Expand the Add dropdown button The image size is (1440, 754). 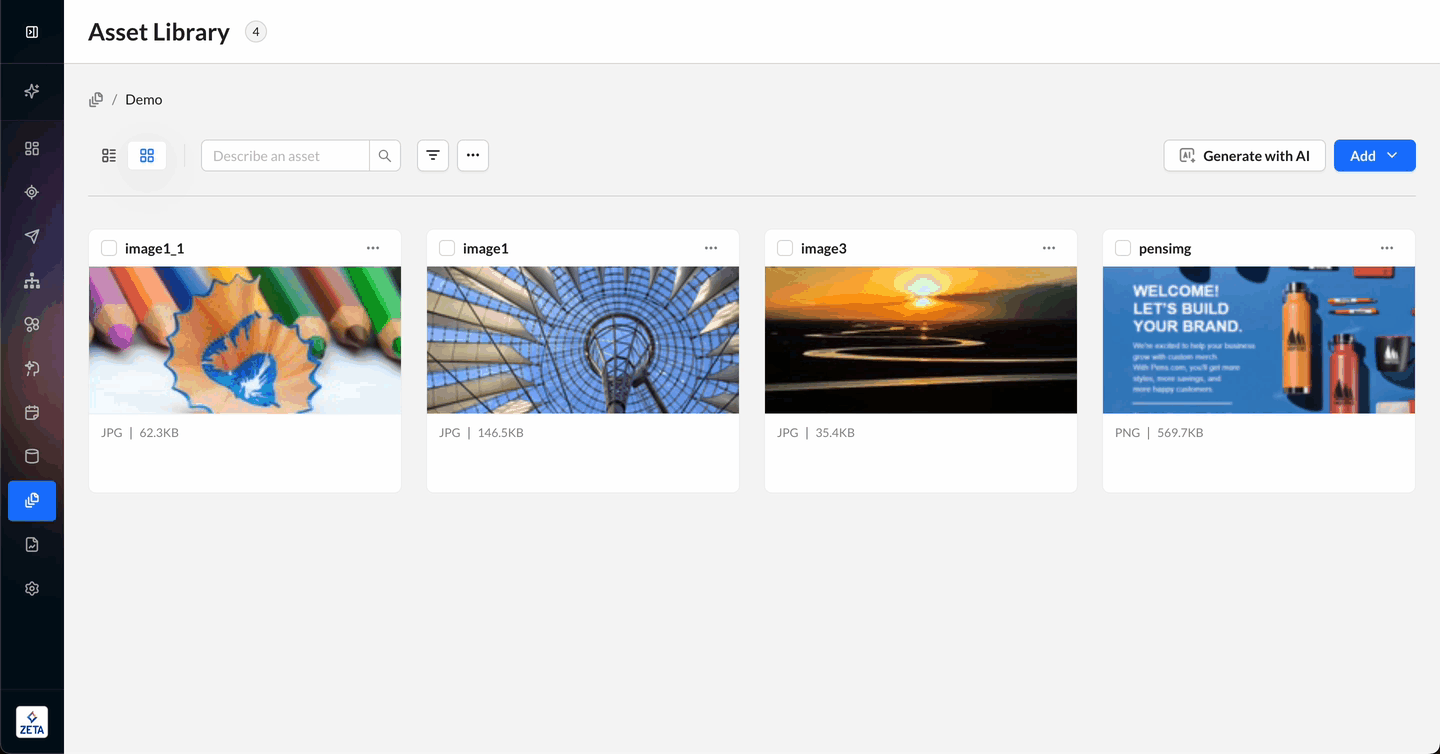[1374, 156]
